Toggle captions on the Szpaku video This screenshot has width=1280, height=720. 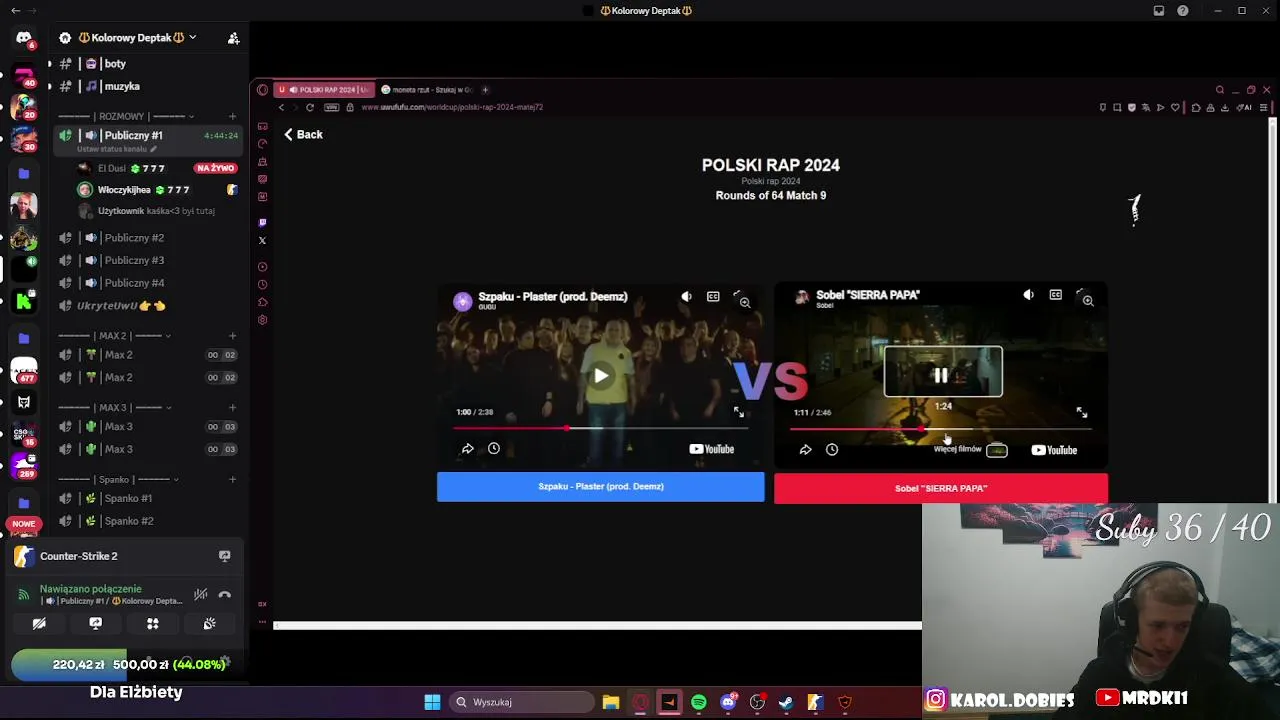tap(713, 297)
